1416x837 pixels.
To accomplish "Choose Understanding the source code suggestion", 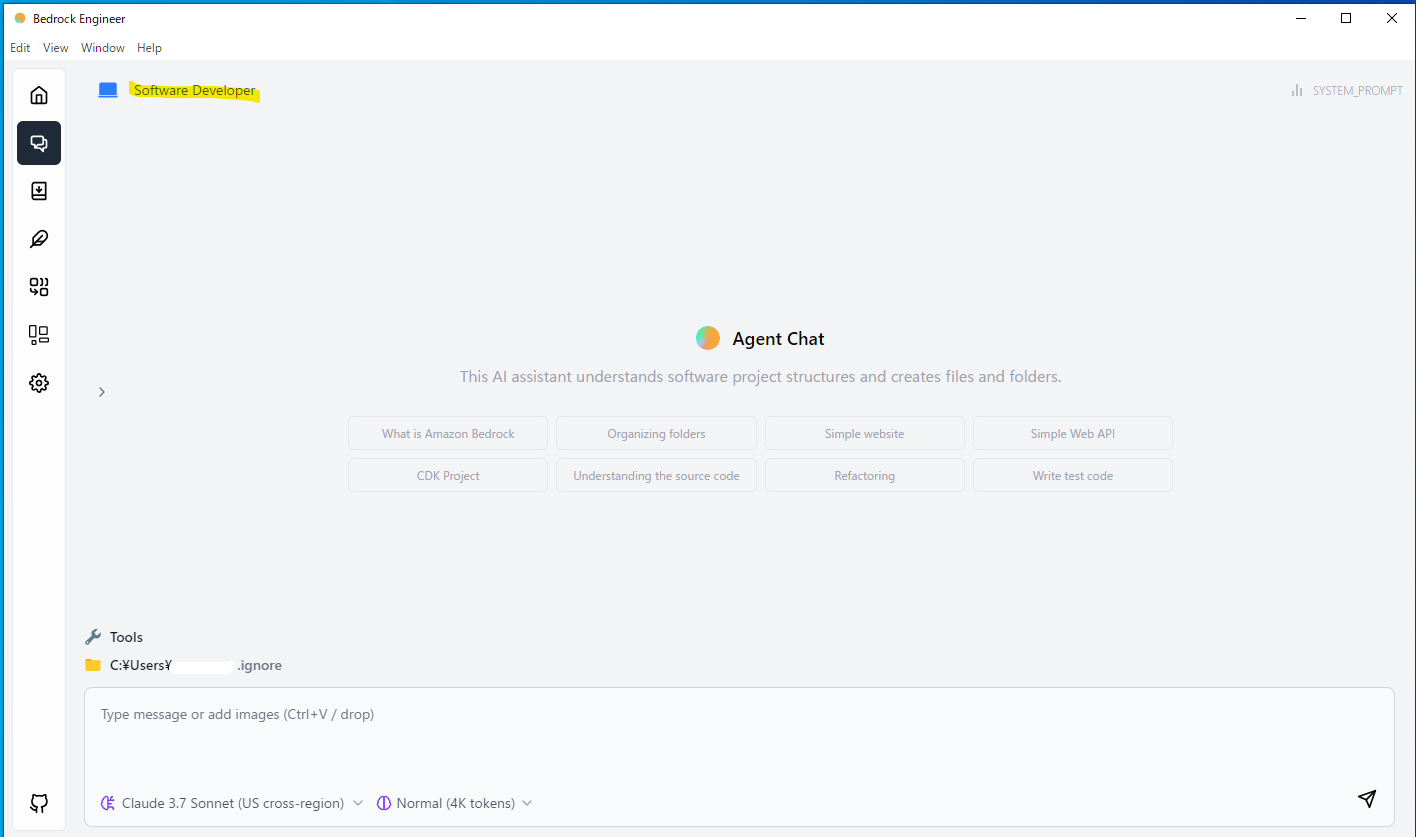I will tap(656, 475).
